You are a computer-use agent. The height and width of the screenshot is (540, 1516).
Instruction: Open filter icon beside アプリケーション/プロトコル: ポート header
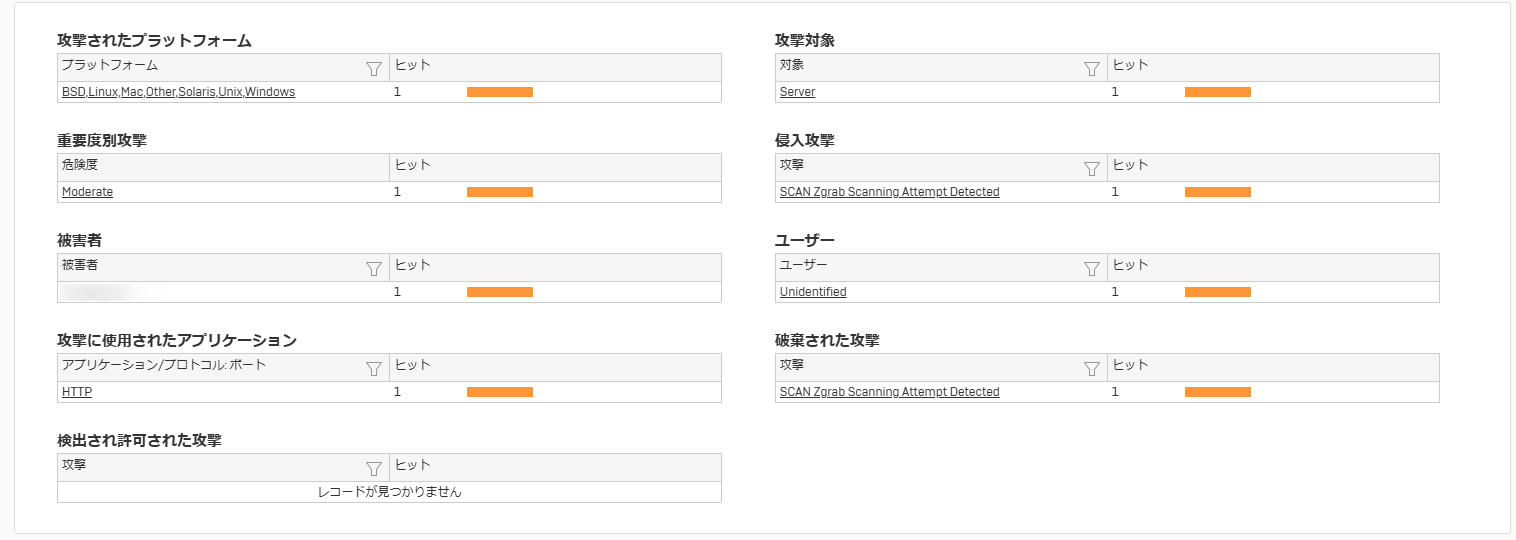pos(374,369)
